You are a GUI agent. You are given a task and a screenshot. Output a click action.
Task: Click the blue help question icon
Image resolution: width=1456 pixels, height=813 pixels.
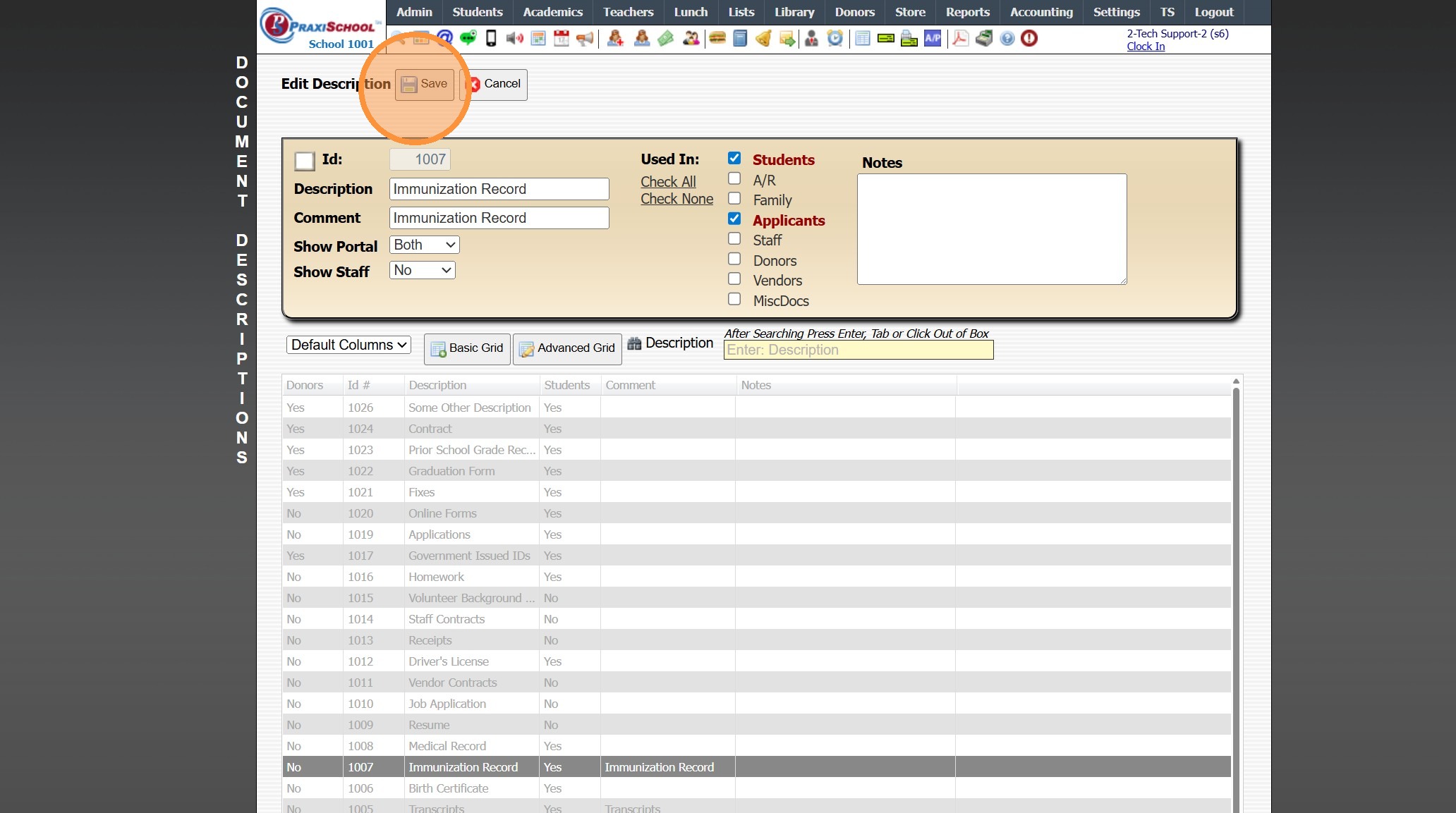pos(1007,38)
